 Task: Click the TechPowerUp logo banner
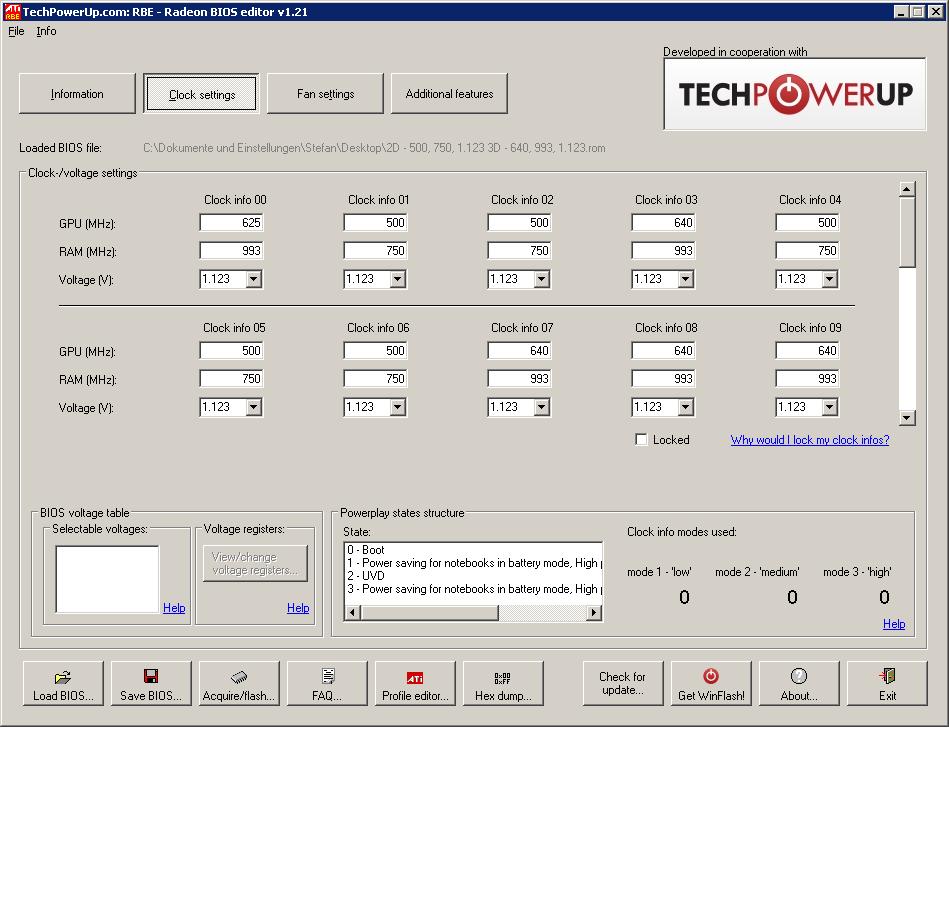point(795,94)
